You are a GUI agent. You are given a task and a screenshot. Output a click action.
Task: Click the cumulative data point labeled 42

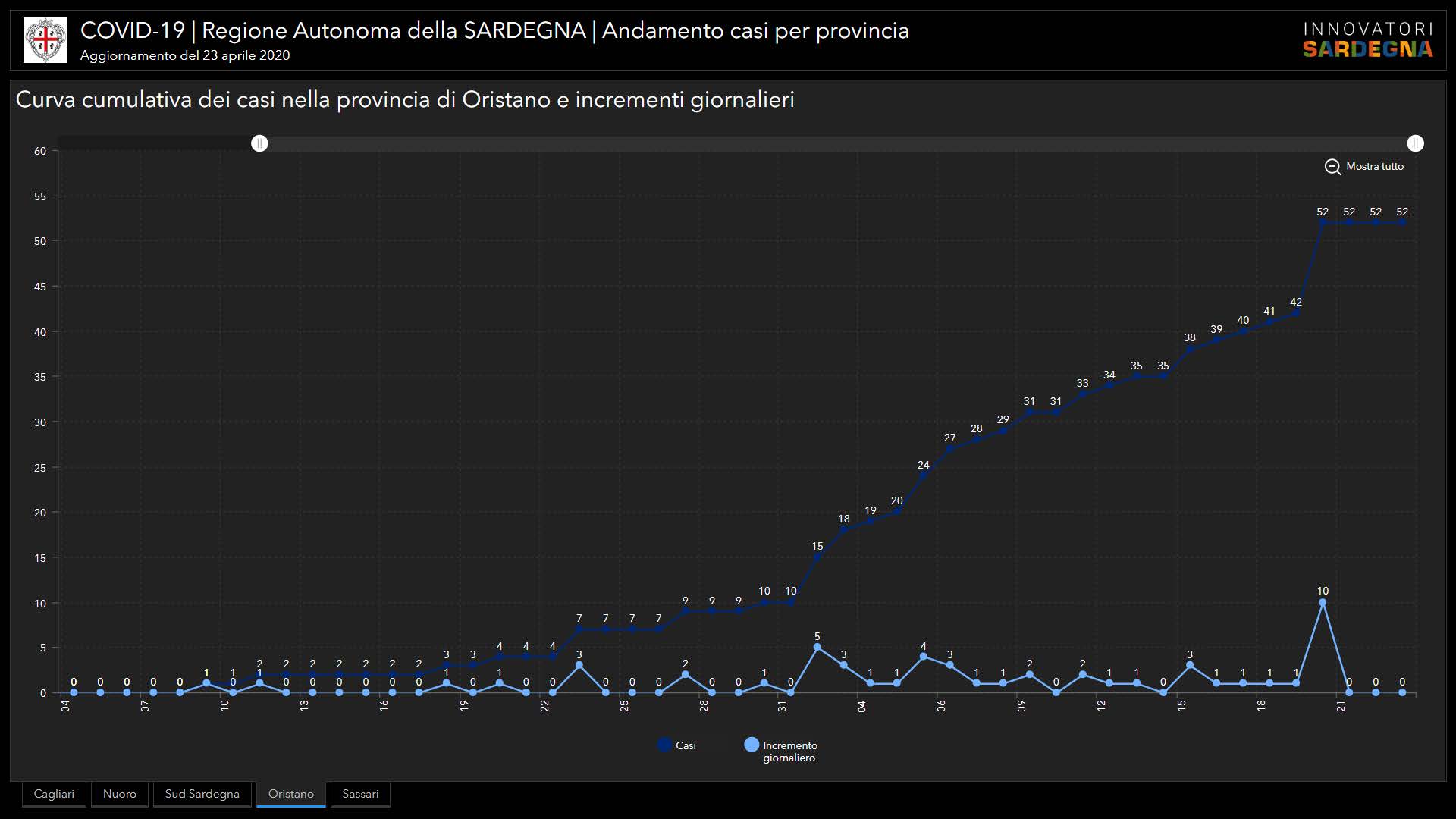pos(1296,312)
